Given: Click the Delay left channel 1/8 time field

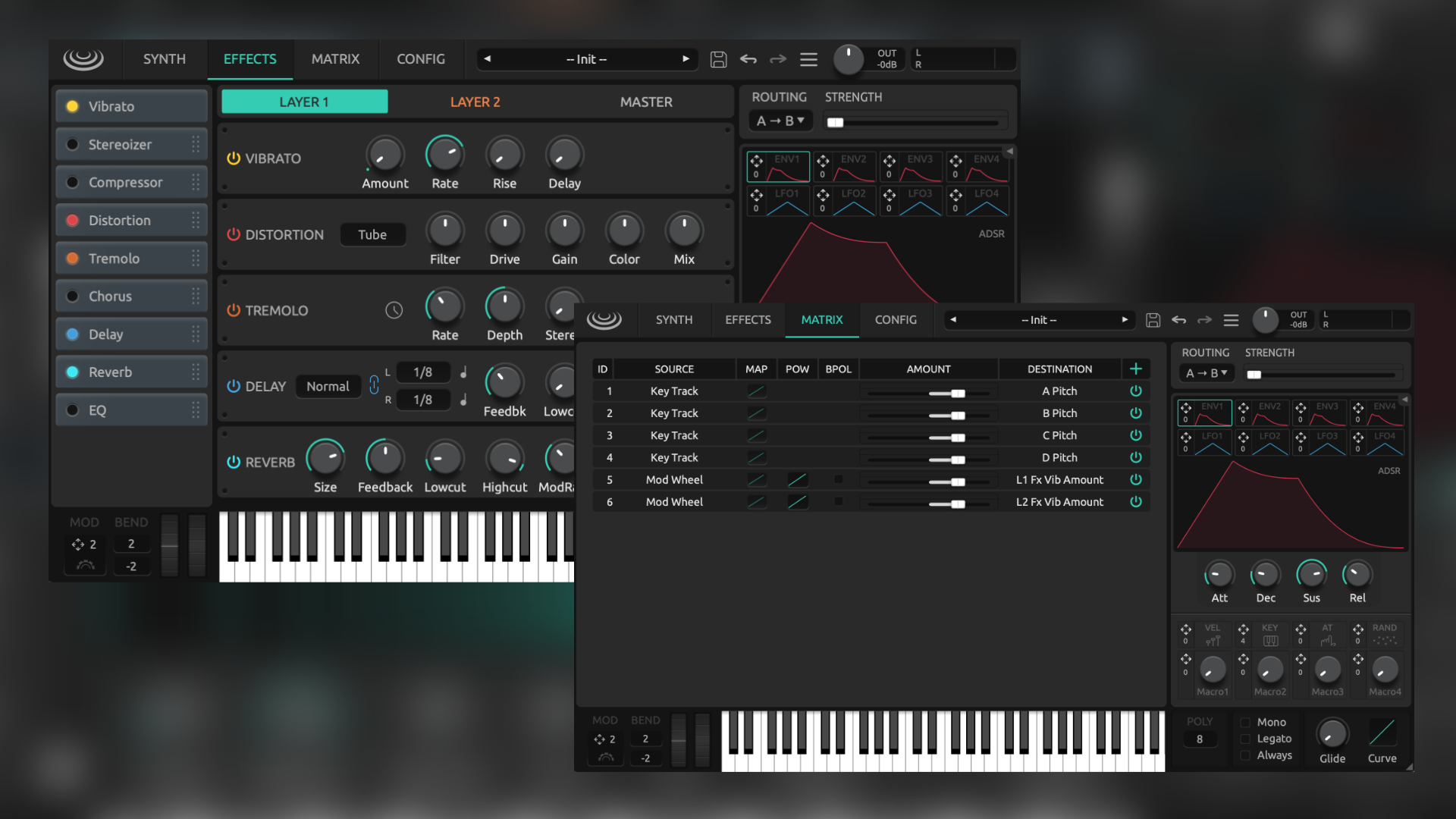Looking at the screenshot, I should point(422,372).
